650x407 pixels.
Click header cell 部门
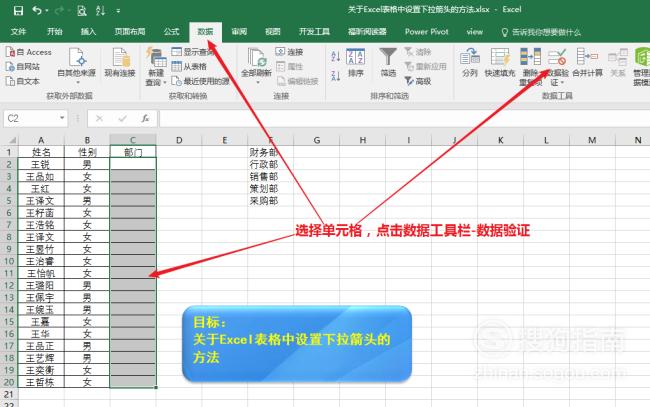(x=133, y=152)
